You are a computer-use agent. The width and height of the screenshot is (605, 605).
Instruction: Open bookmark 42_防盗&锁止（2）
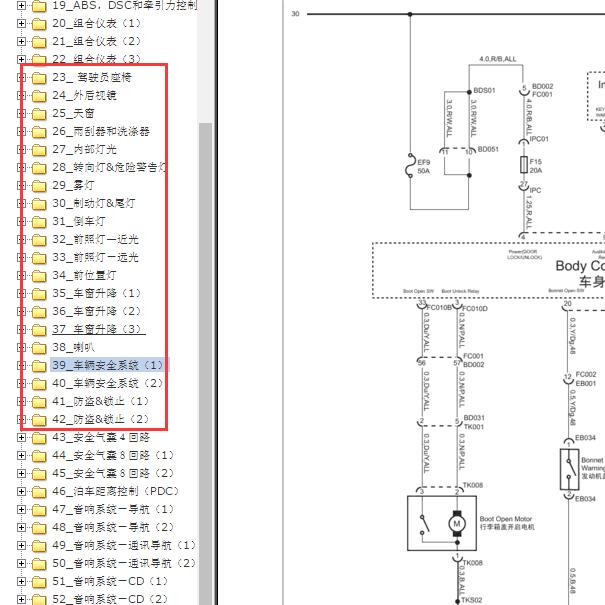(101, 419)
